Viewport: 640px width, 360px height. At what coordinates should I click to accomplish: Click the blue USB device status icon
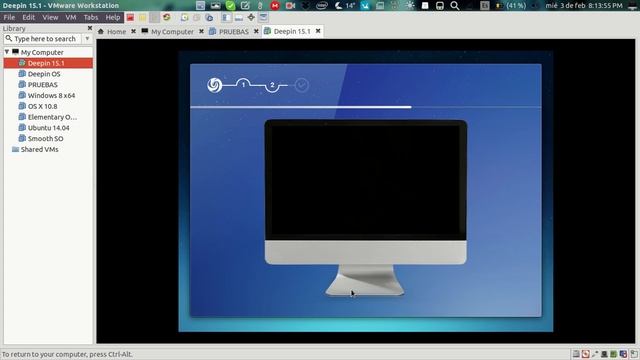(623, 354)
